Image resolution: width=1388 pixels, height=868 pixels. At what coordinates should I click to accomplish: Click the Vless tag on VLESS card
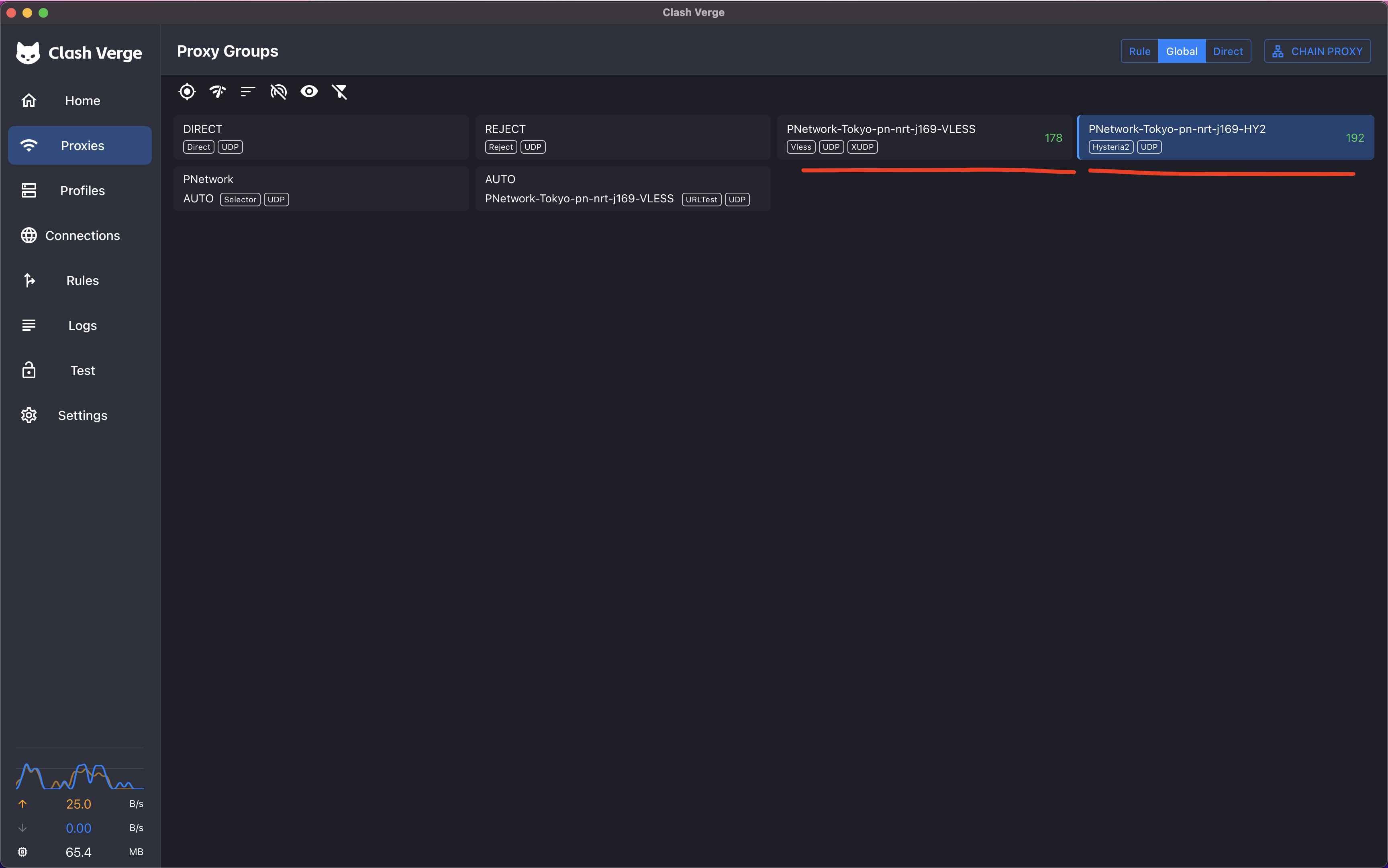(x=800, y=147)
